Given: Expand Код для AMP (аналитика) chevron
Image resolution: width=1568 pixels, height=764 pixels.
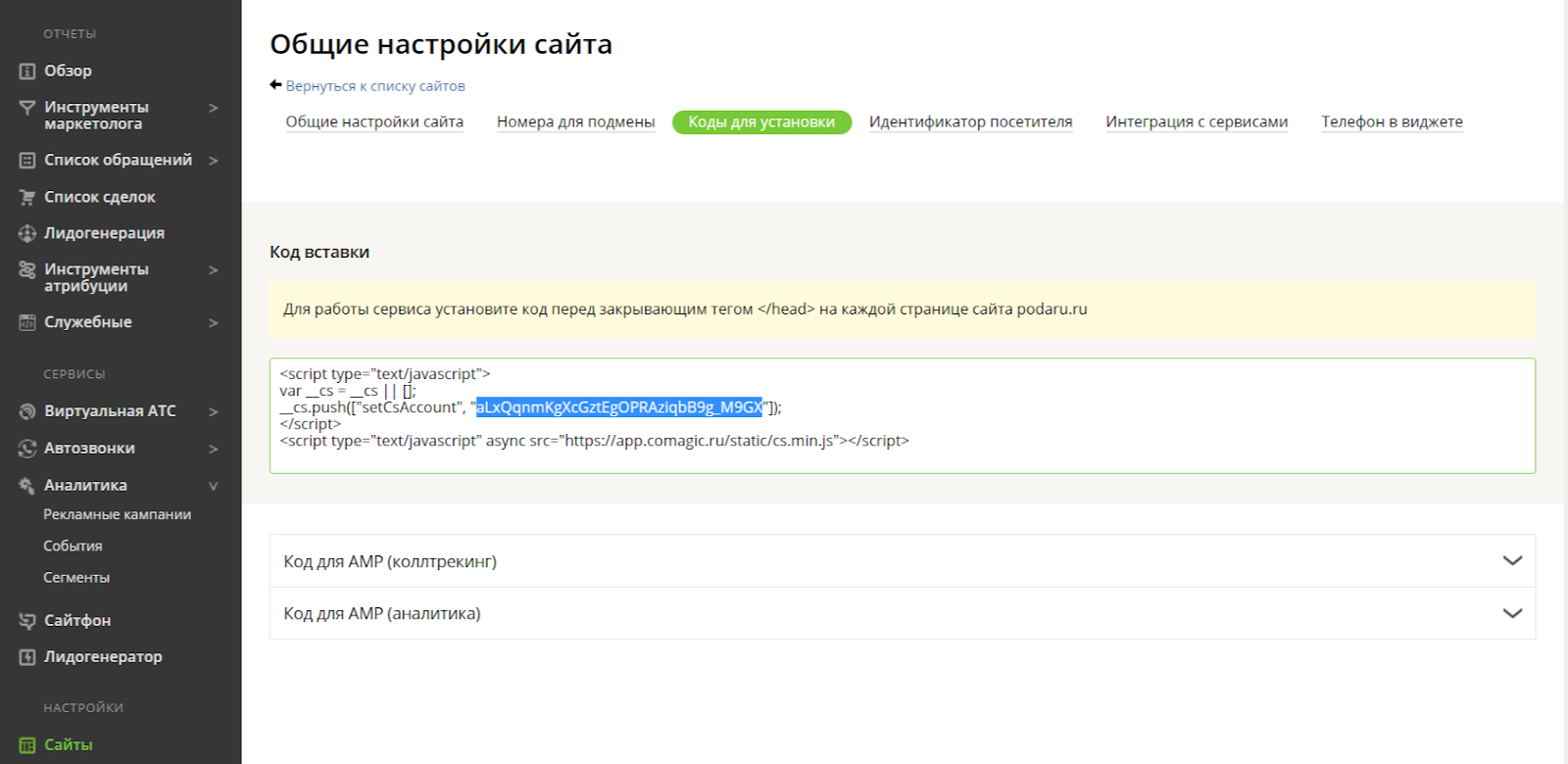Looking at the screenshot, I should [1512, 613].
